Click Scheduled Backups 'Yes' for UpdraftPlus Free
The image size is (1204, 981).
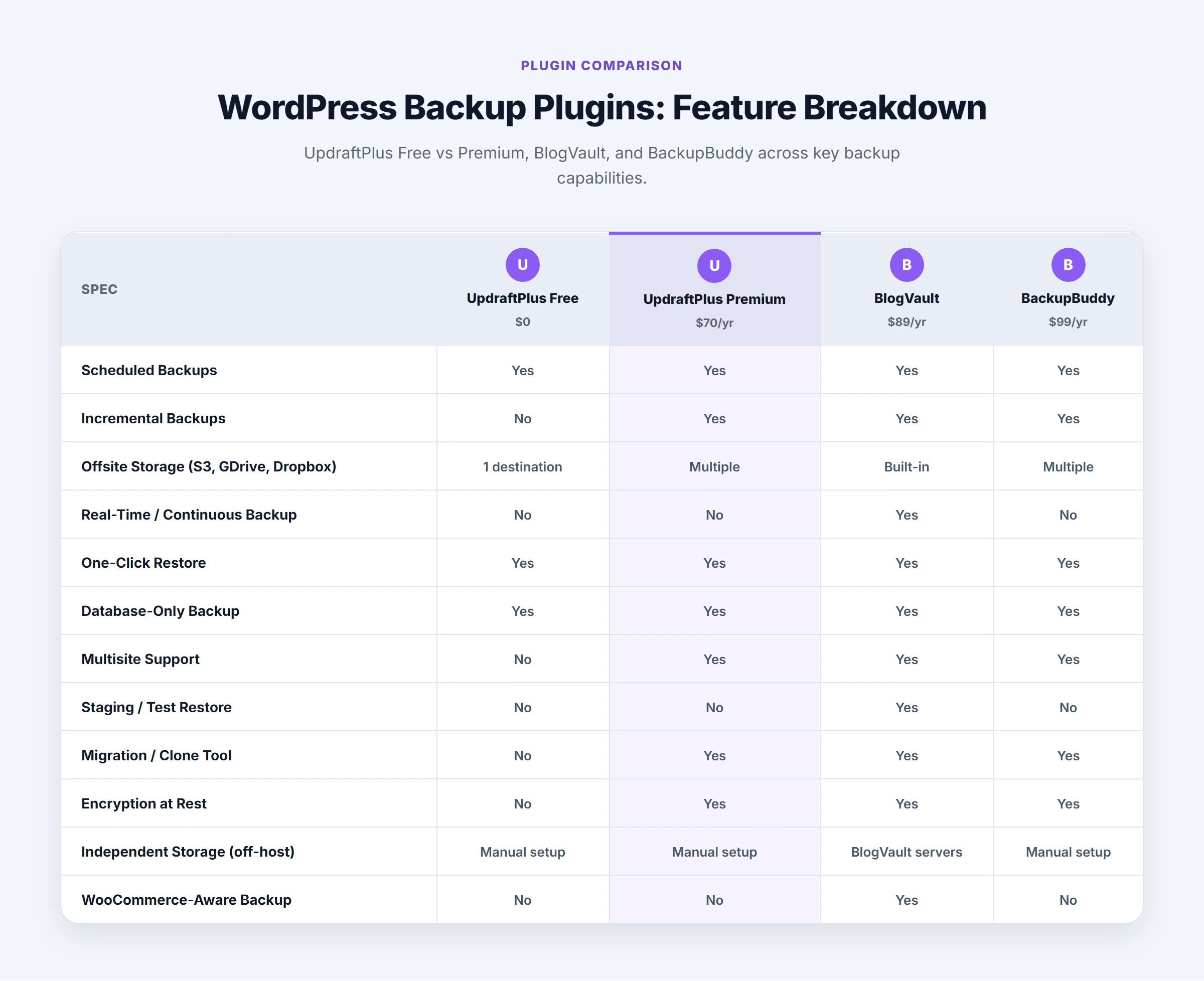(522, 371)
